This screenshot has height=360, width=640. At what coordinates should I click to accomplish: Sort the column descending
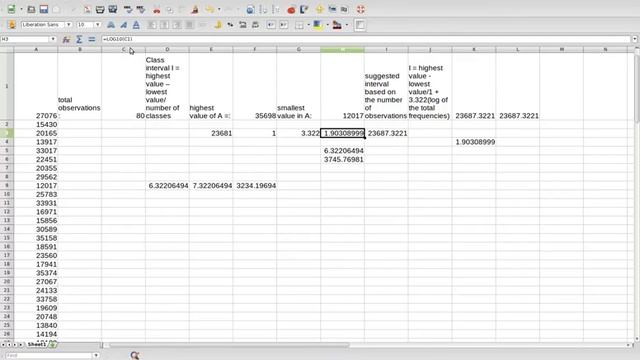[x=276, y=9]
